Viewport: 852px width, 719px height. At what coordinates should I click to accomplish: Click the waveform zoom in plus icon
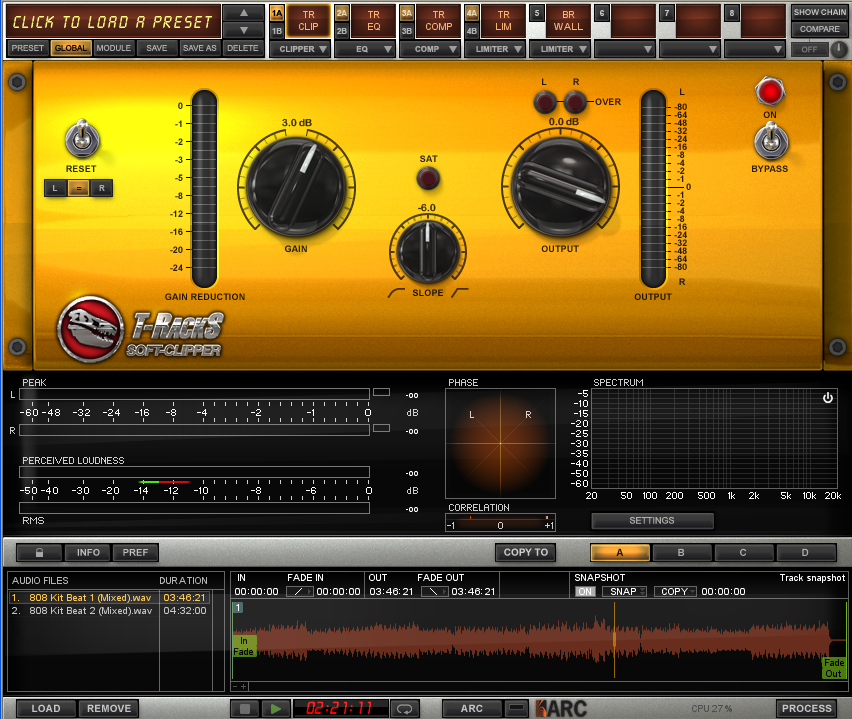(243, 686)
